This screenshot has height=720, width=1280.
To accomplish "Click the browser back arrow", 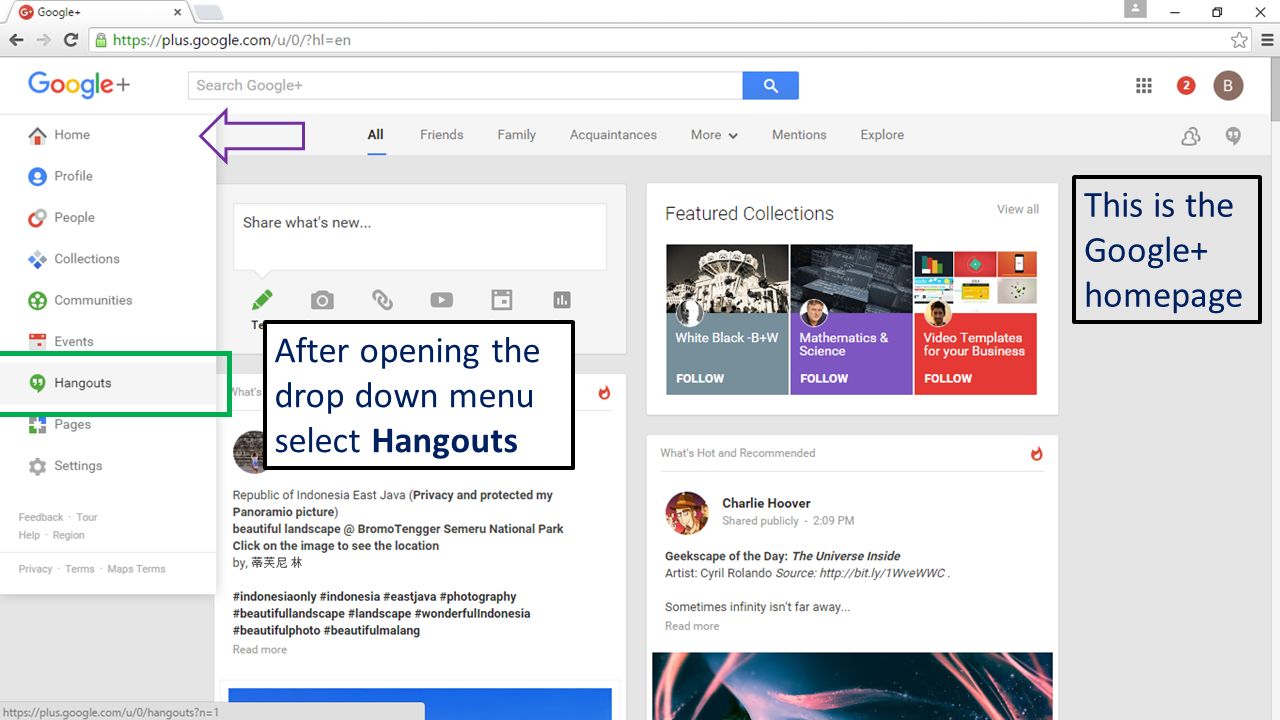I will pos(16,40).
